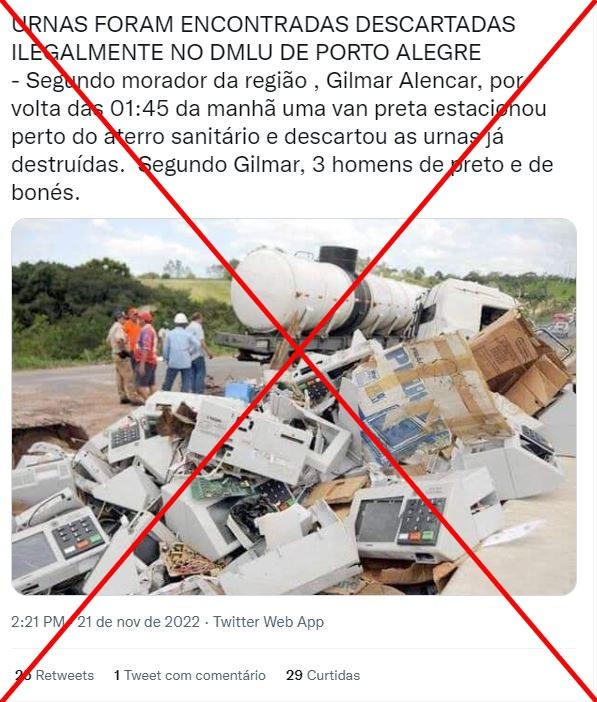The width and height of the screenshot is (597, 702).
Task: Click the overturned white truck cab
Action: (466, 304)
